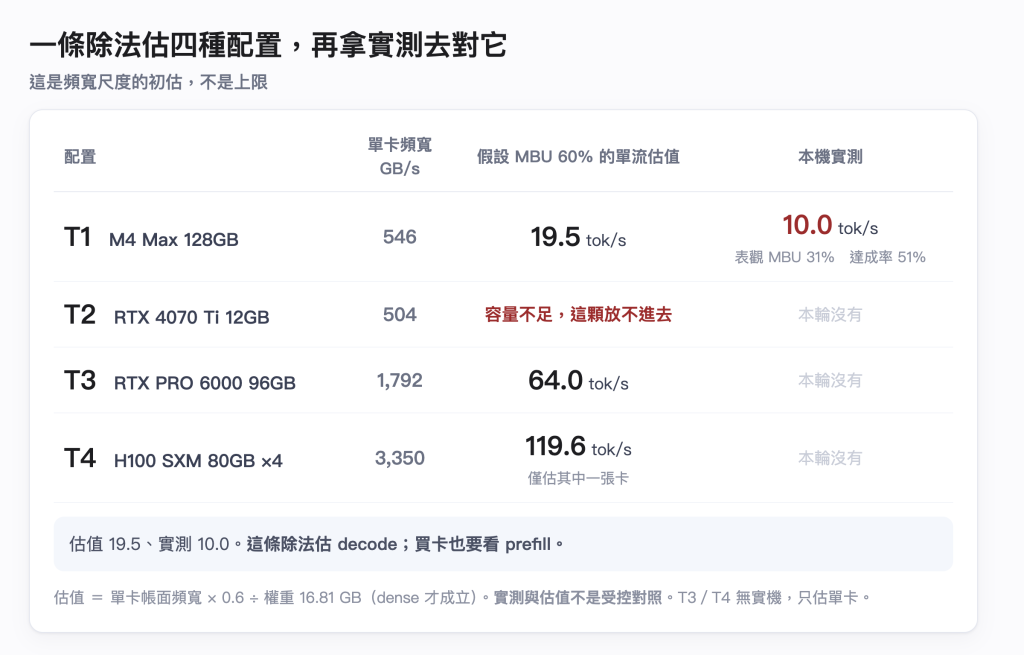The image size is (1024, 655).
Task: Click the 19.5 tok/s estimate
Action: [x=578, y=237]
